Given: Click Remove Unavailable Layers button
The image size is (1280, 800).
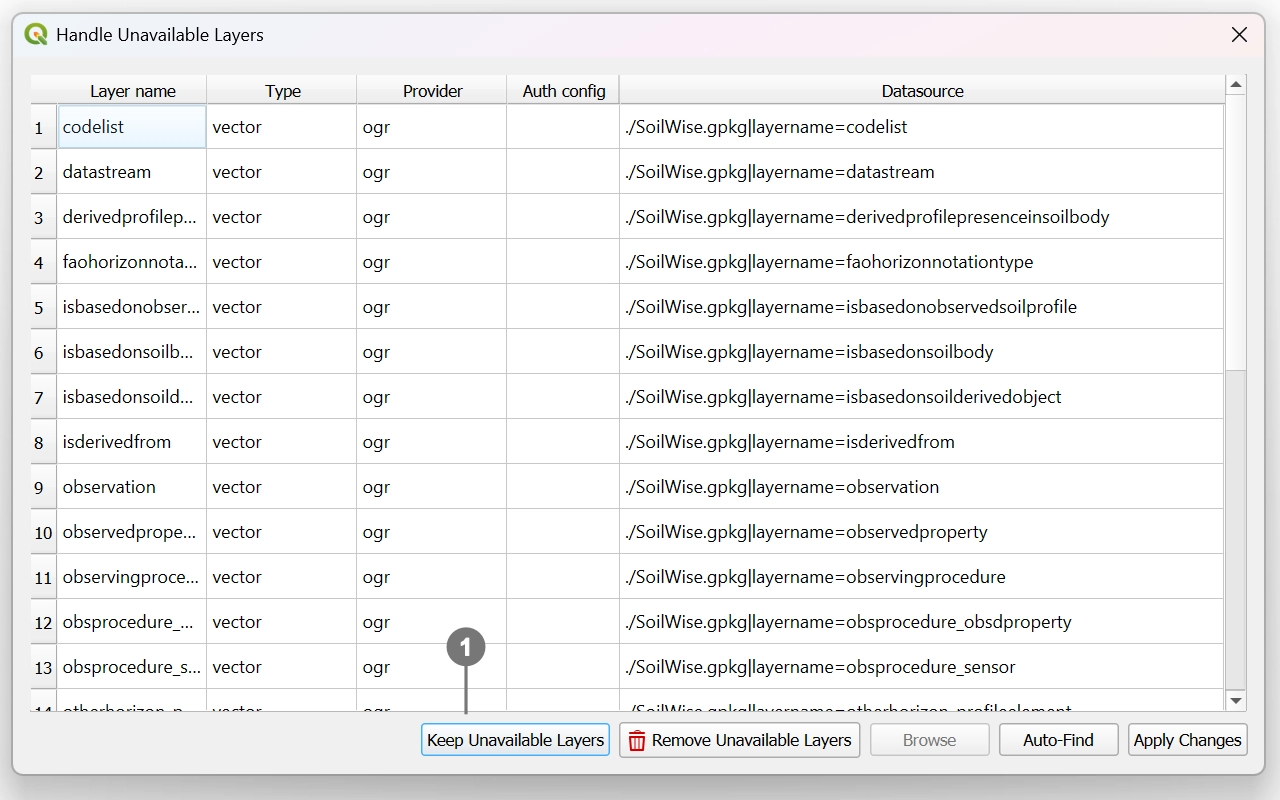Looking at the screenshot, I should point(739,740).
